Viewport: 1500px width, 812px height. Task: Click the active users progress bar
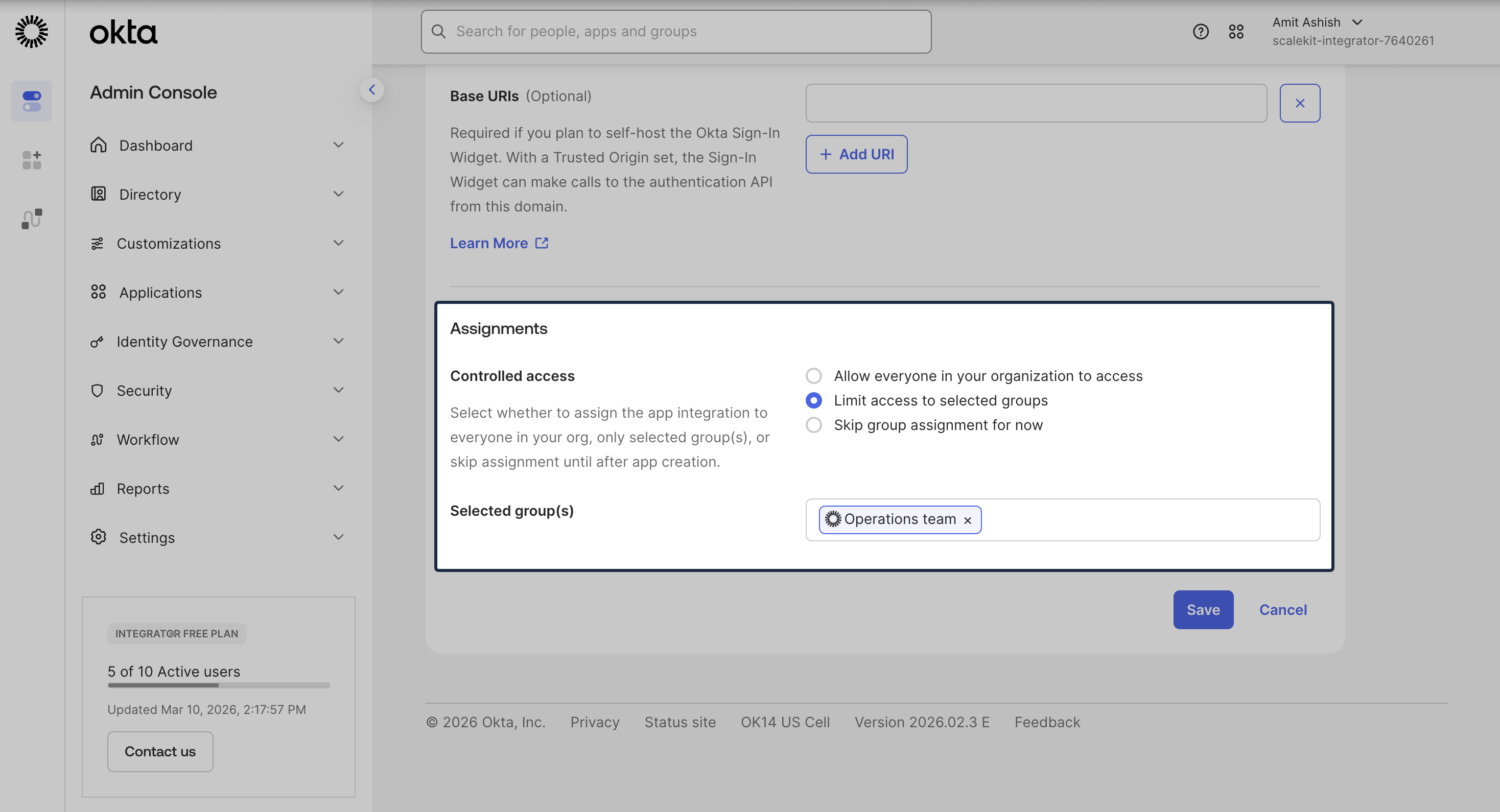tap(218, 686)
